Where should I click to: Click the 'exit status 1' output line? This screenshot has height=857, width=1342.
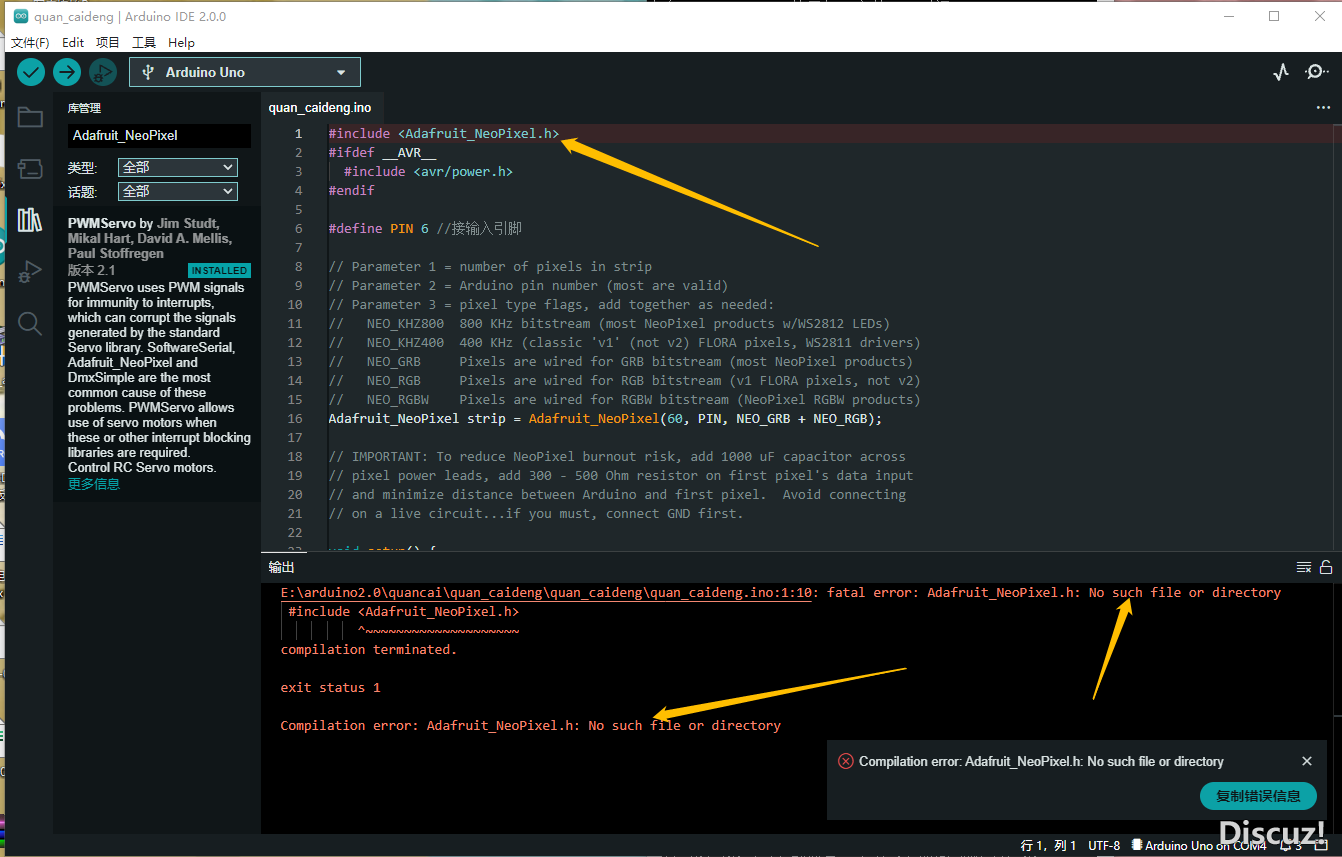(330, 688)
